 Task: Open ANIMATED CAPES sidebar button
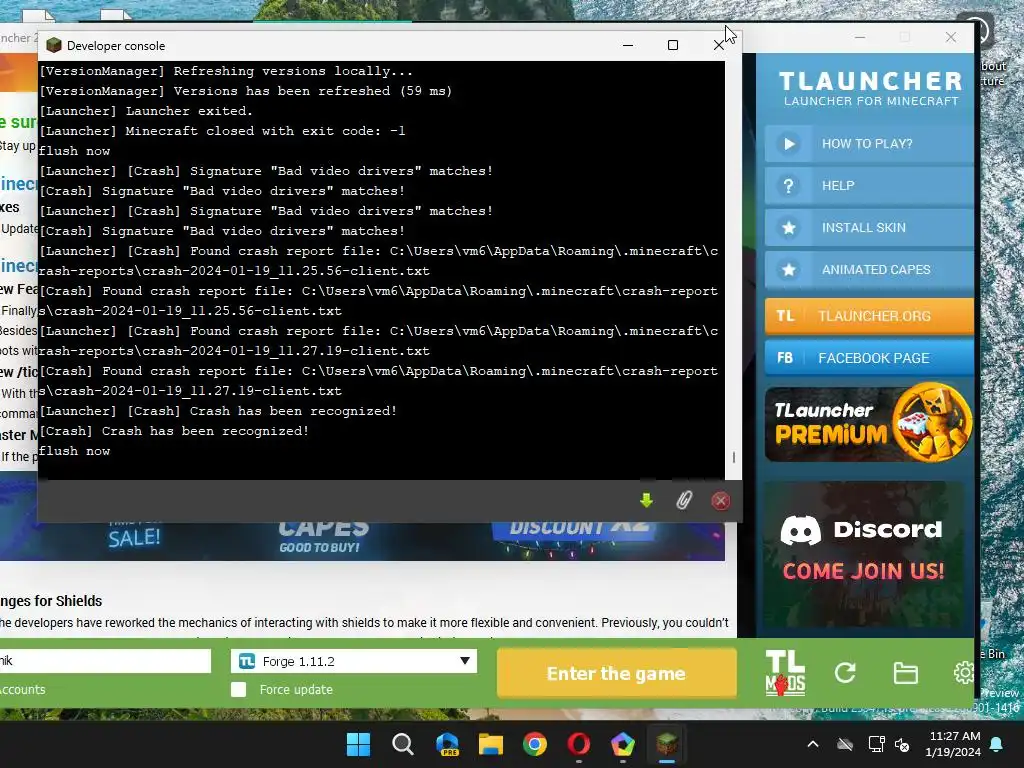(x=869, y=270)
